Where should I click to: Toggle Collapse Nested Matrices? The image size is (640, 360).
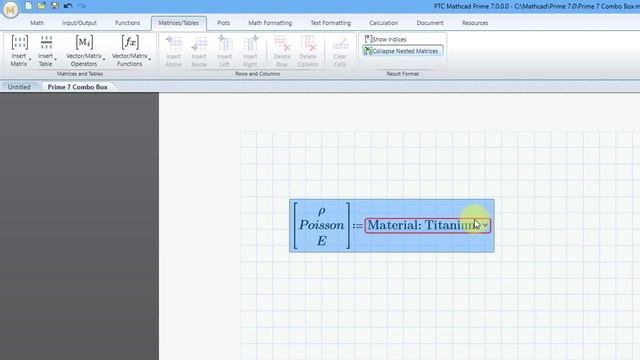point(402,51)
